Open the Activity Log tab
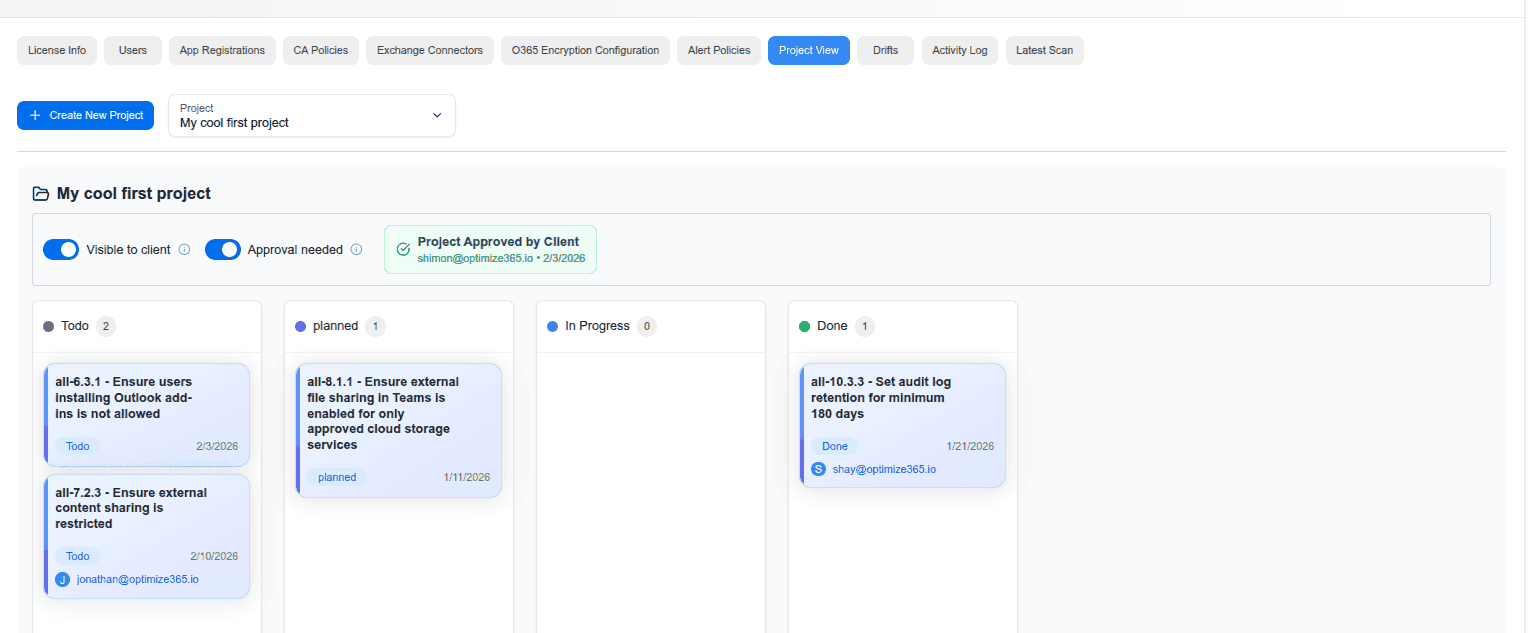The image size is (1540, 633). coord(960,50)
